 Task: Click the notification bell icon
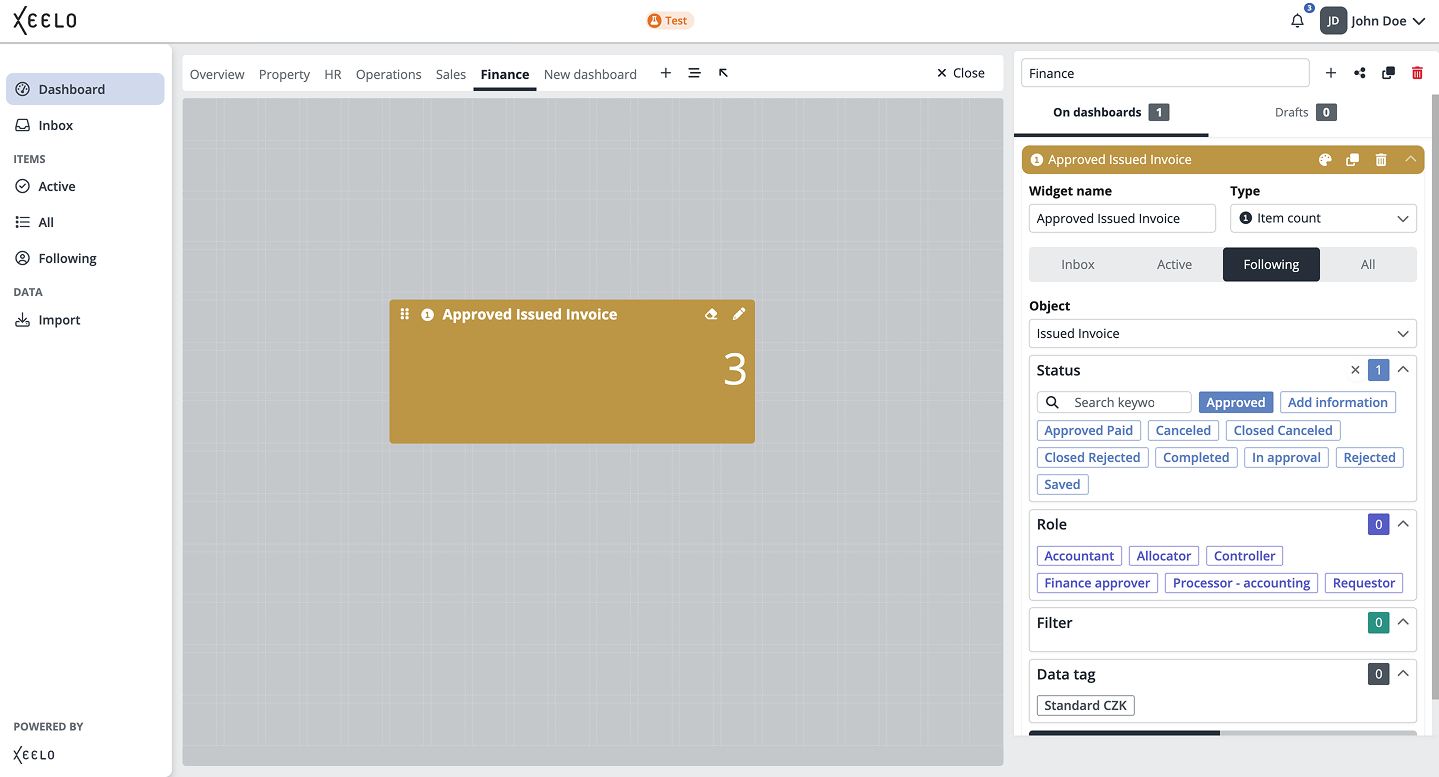(1297, 21)
